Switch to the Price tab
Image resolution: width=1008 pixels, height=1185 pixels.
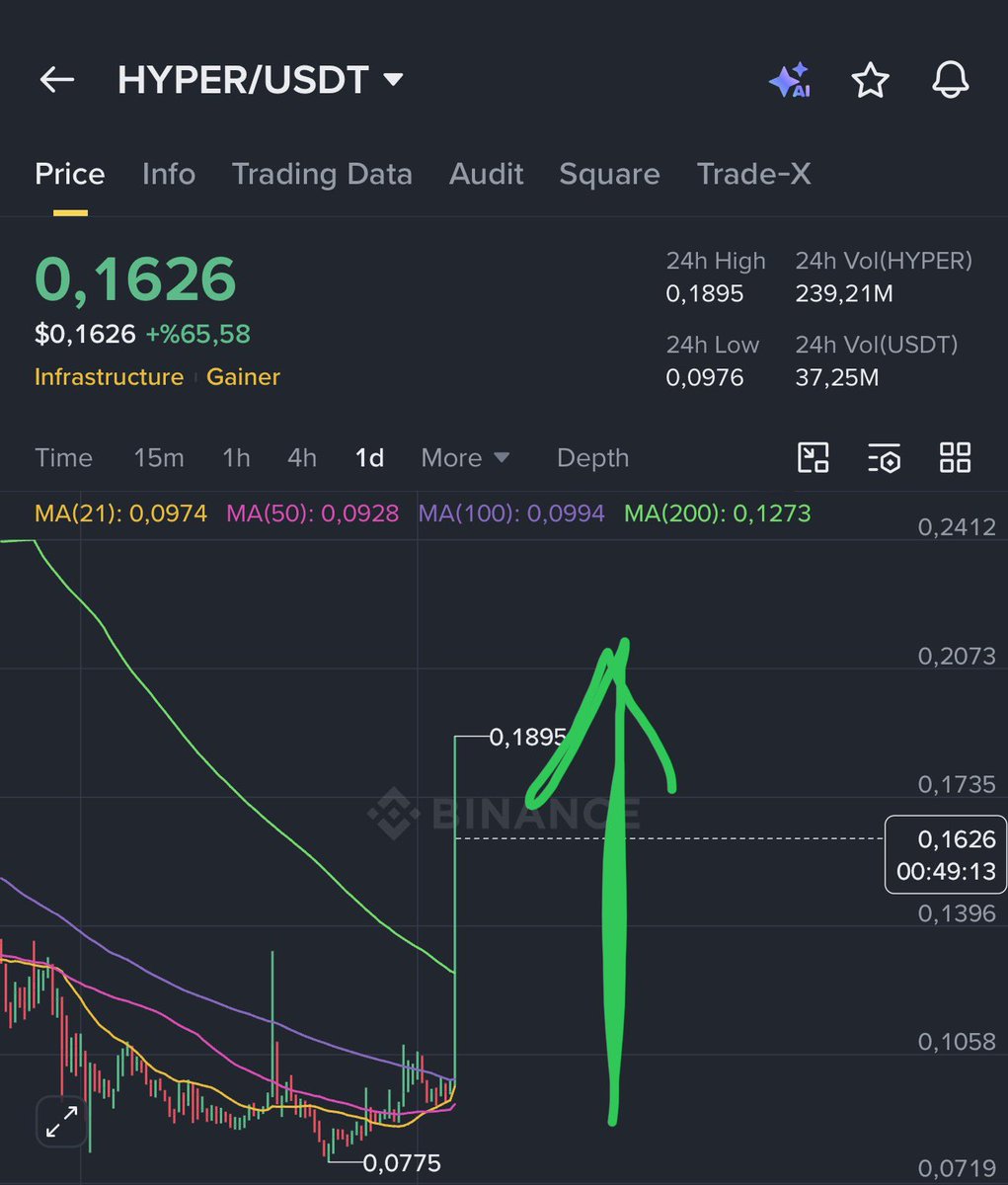tap(69, 174)
